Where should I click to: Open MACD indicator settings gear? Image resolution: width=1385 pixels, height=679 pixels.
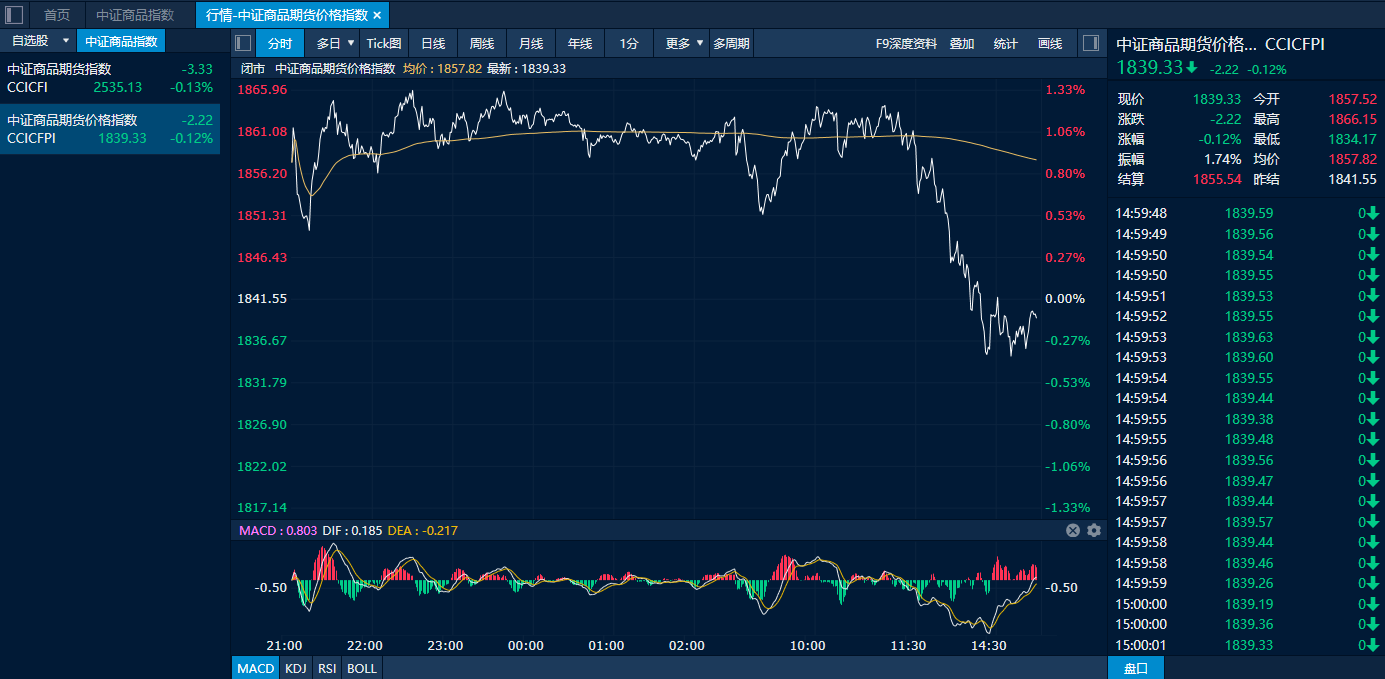1094,530
